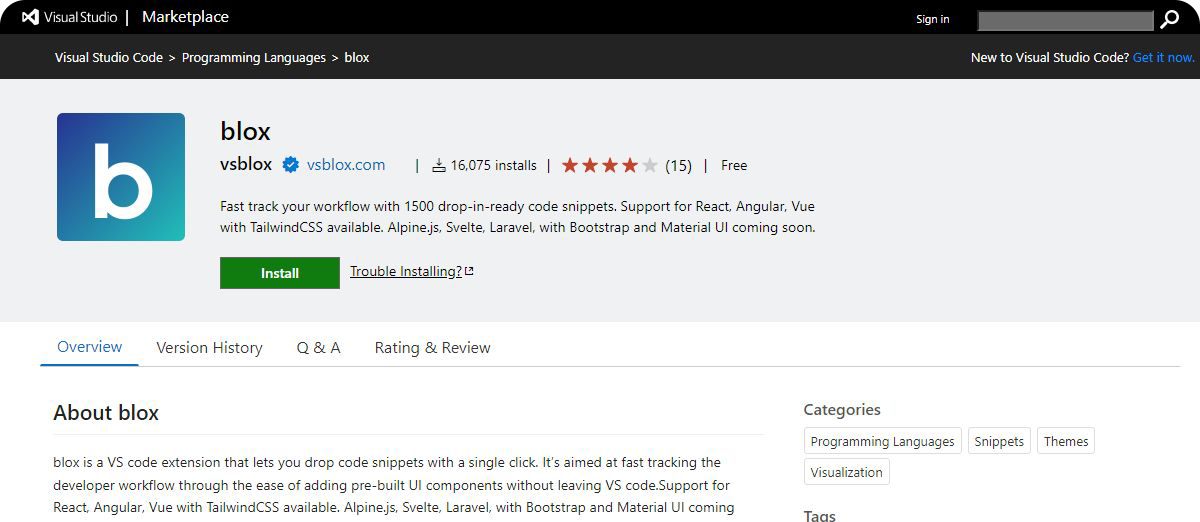Image resolution: width=1200 pixels, height=522 pixels.
Task: Click the blox extension title
Action: point(245,131)
